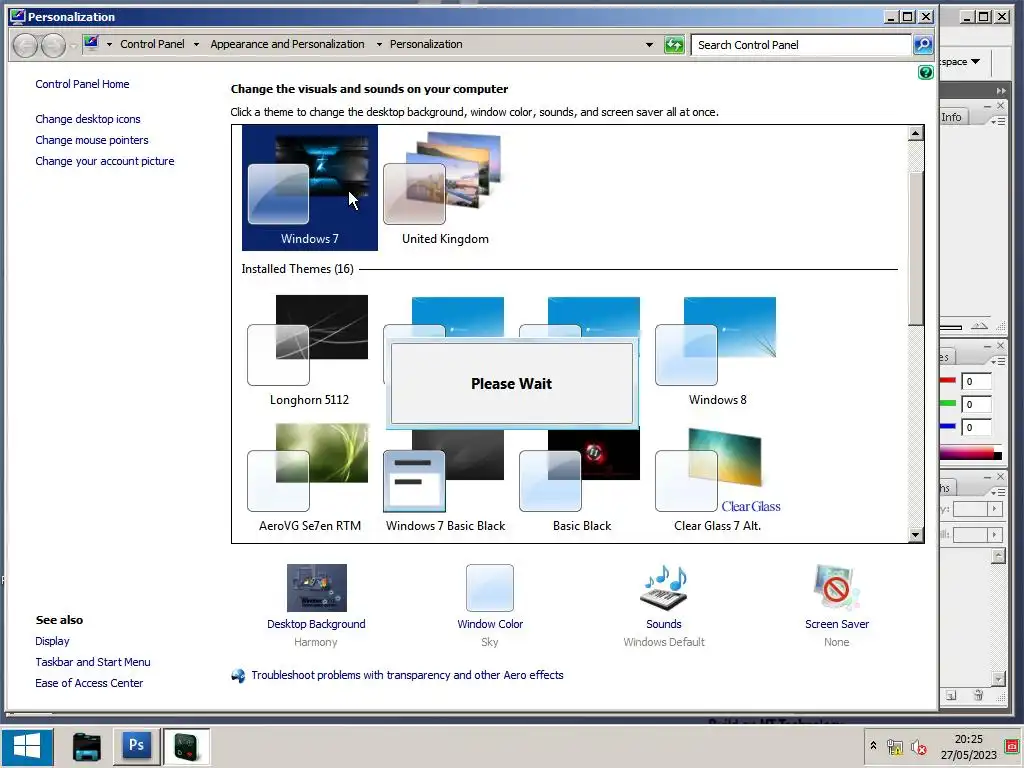This screenshot has width=1024, height=768.
Task: Click the red tray icon beside clock
Action: tap(1012, 746)
